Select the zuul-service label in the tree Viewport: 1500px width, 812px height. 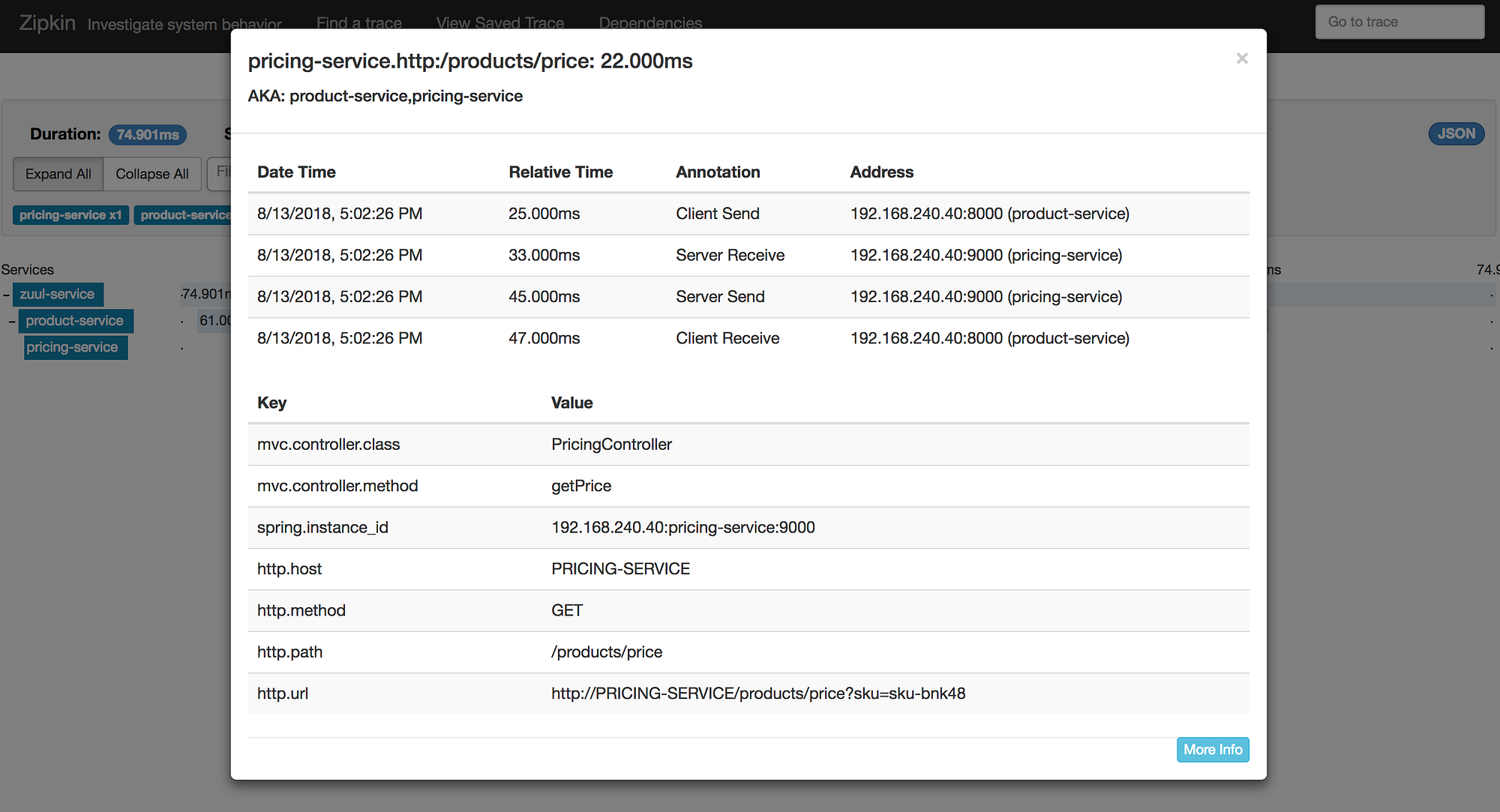point(58,294)
